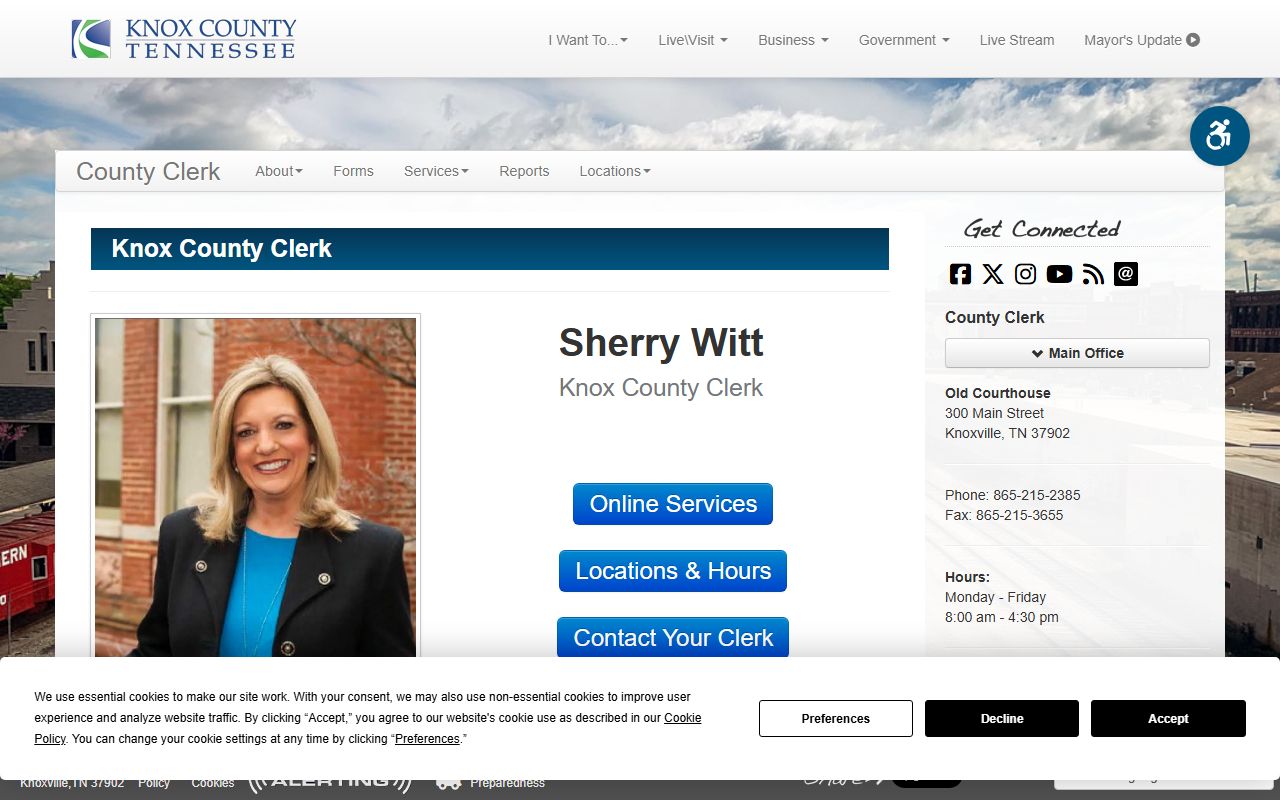This screenshot has height=800, width=1280.
Task: Open the Facebook social icon
Action: click(960, 274)
